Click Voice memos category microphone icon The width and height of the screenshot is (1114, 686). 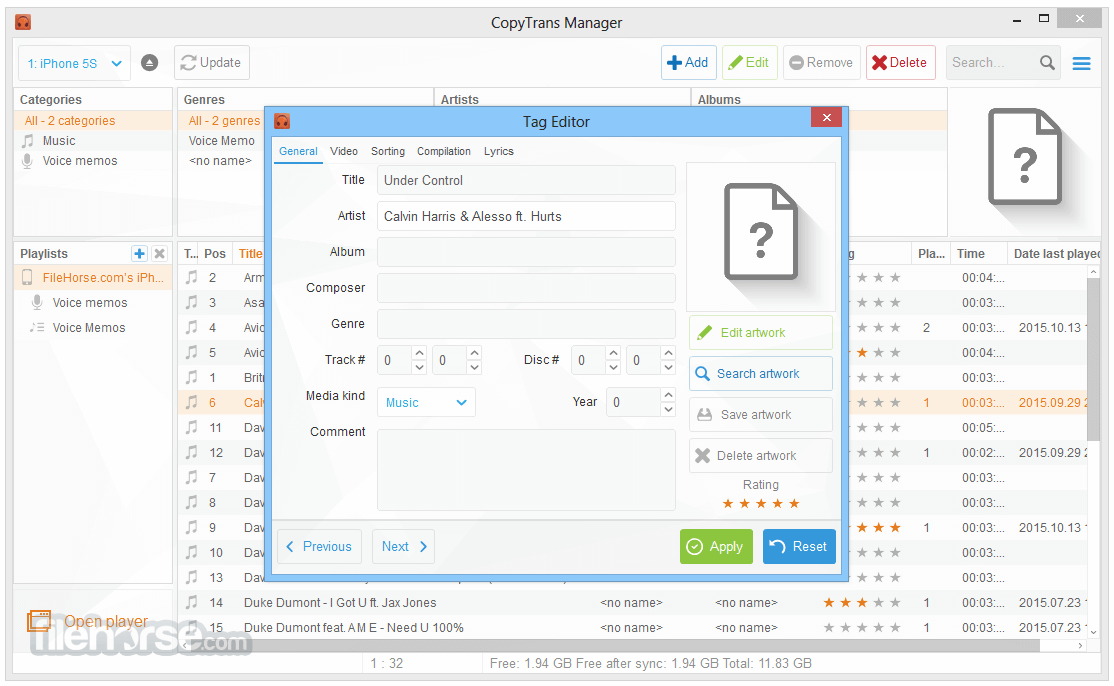point(28,161)
